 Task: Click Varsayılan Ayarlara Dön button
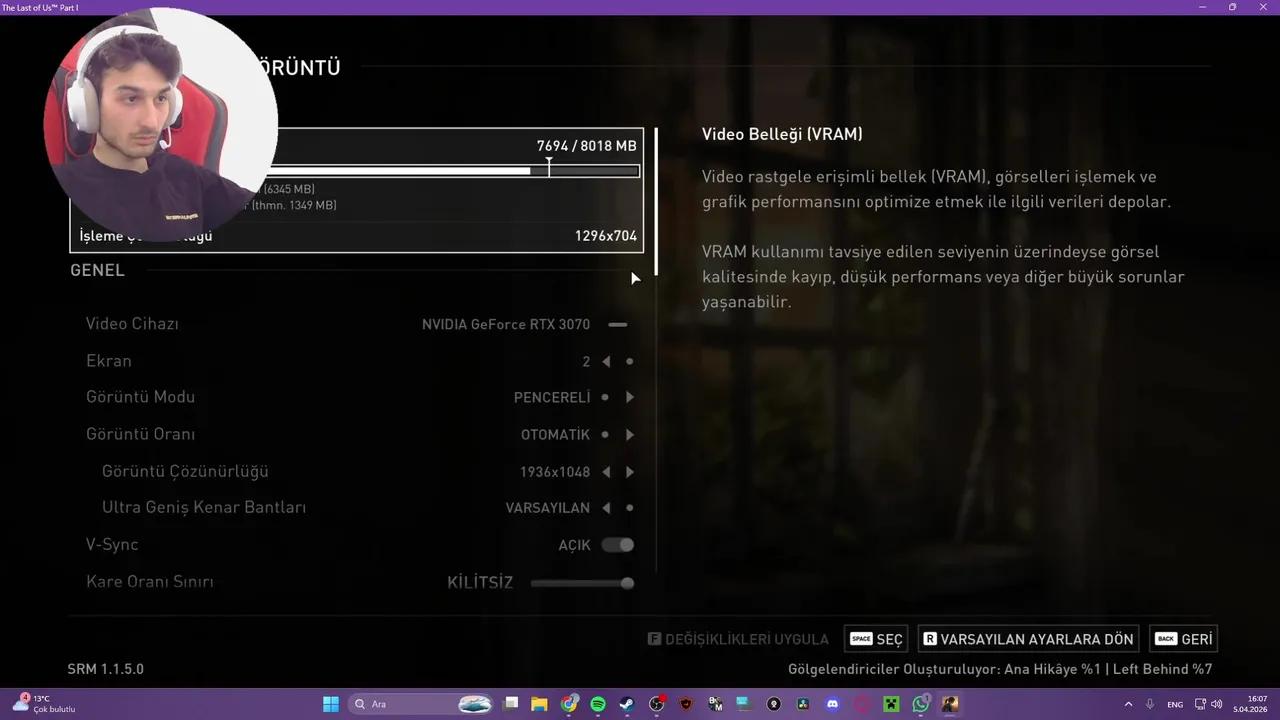[x=1028, y=639]
